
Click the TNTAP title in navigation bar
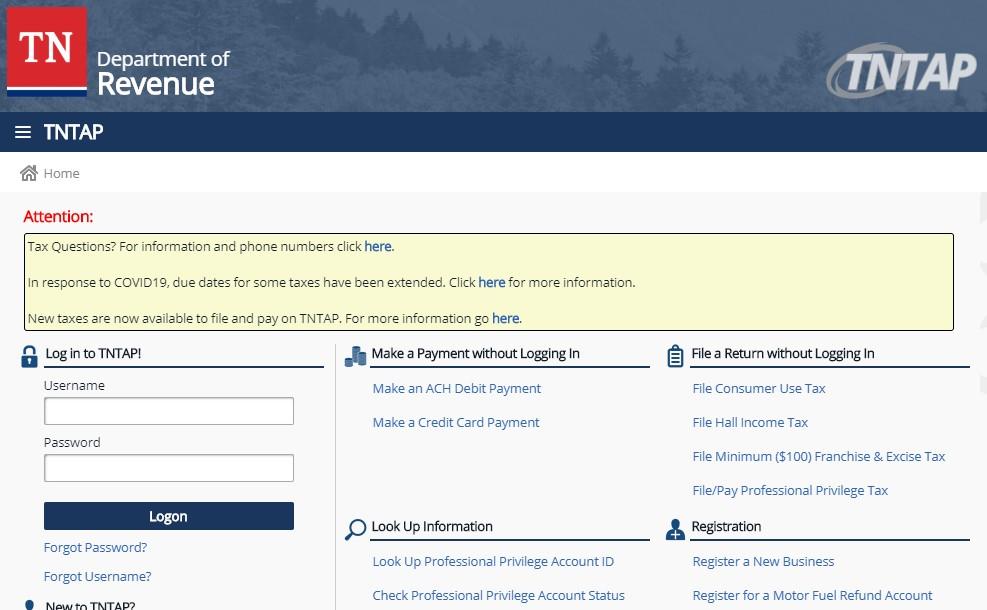pos(73,132)
